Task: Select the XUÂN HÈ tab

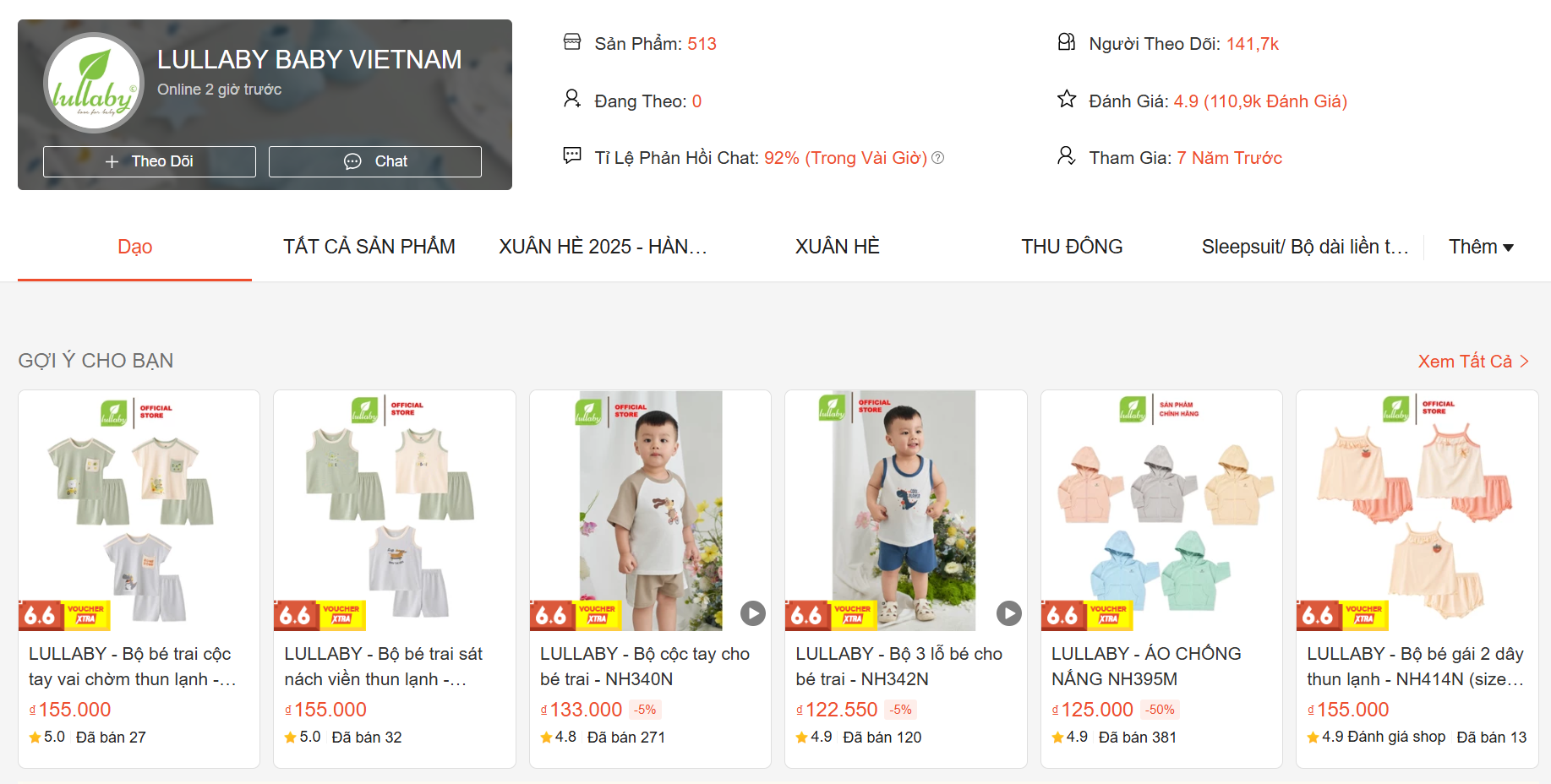Action: 838,247
